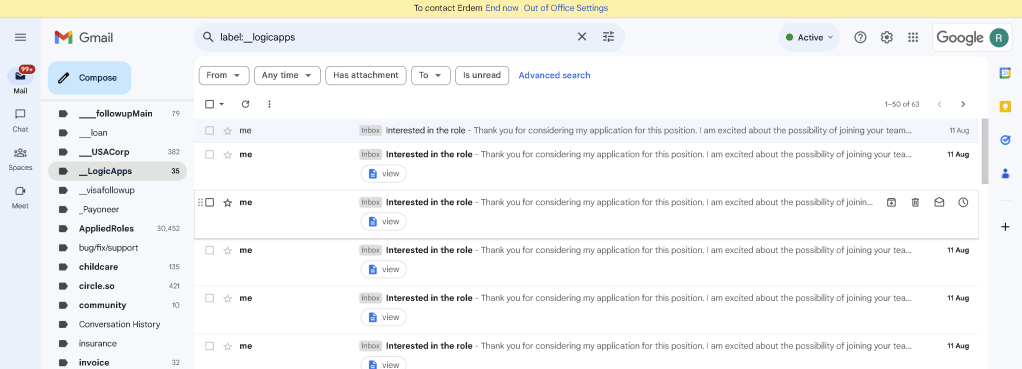1022x369 pixels.
Task: Open the Active status dropdown
Action: click(x=810, y=37)
